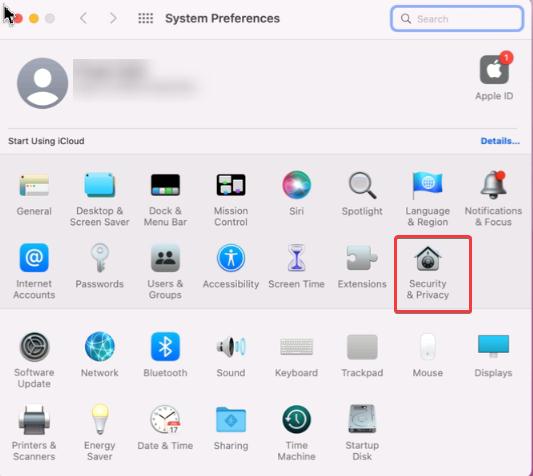Go back with the left chevron
Screen dimensions: 533x476
tap(83, 18)
